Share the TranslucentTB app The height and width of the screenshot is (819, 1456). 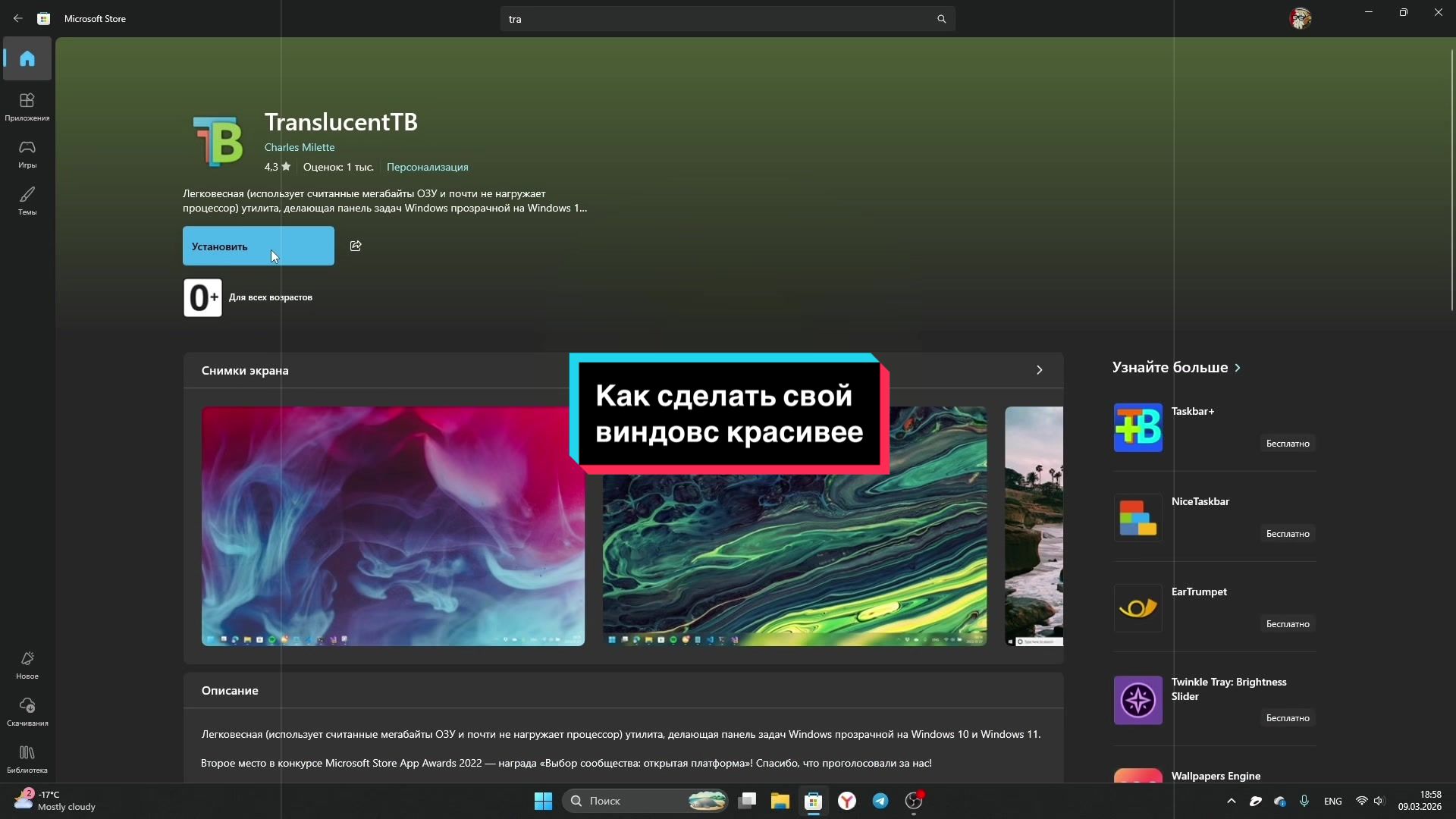point(356,246)
